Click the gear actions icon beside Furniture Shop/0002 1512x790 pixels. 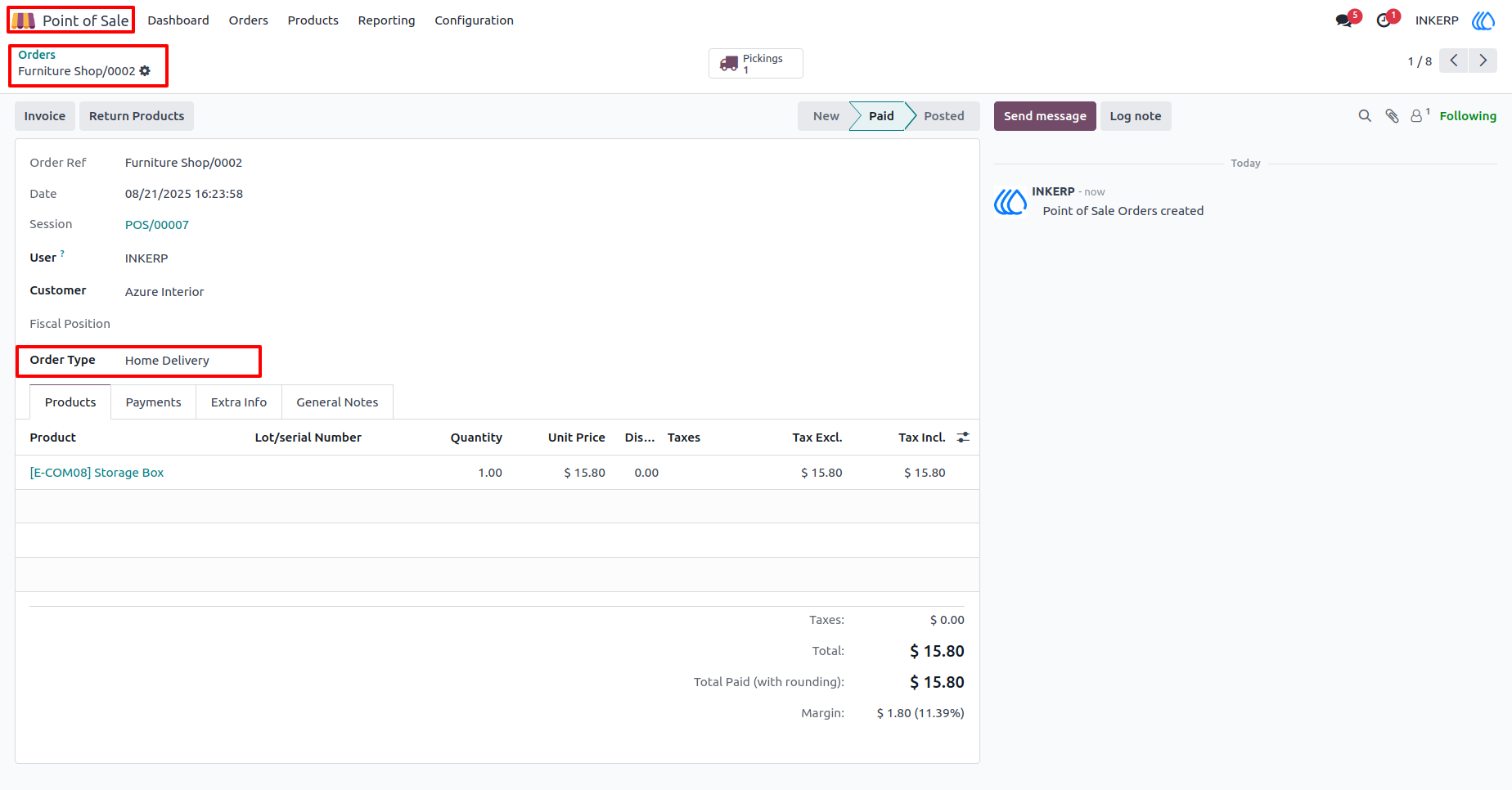145,71
